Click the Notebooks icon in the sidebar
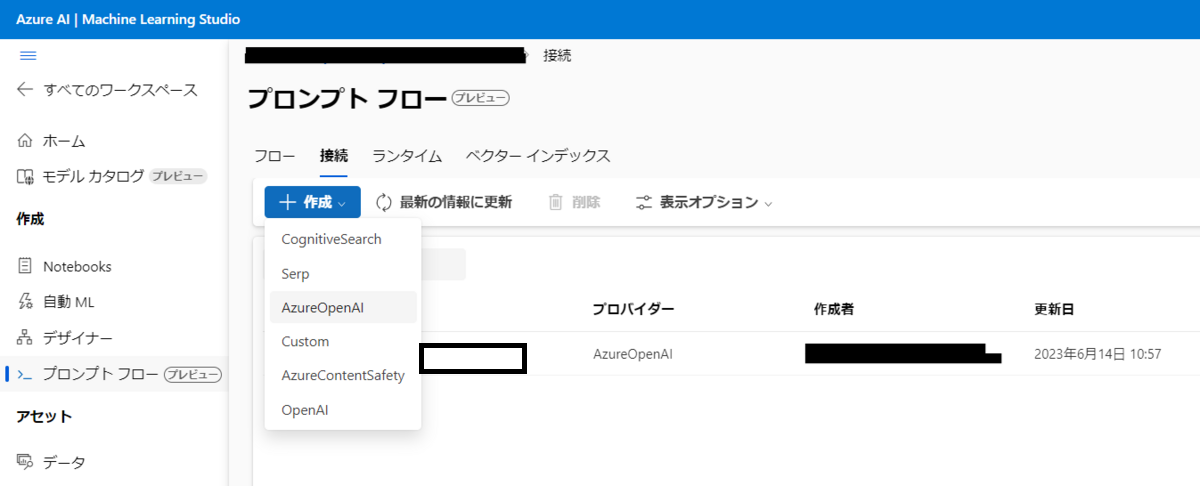1200x486 pixels. 26,267
